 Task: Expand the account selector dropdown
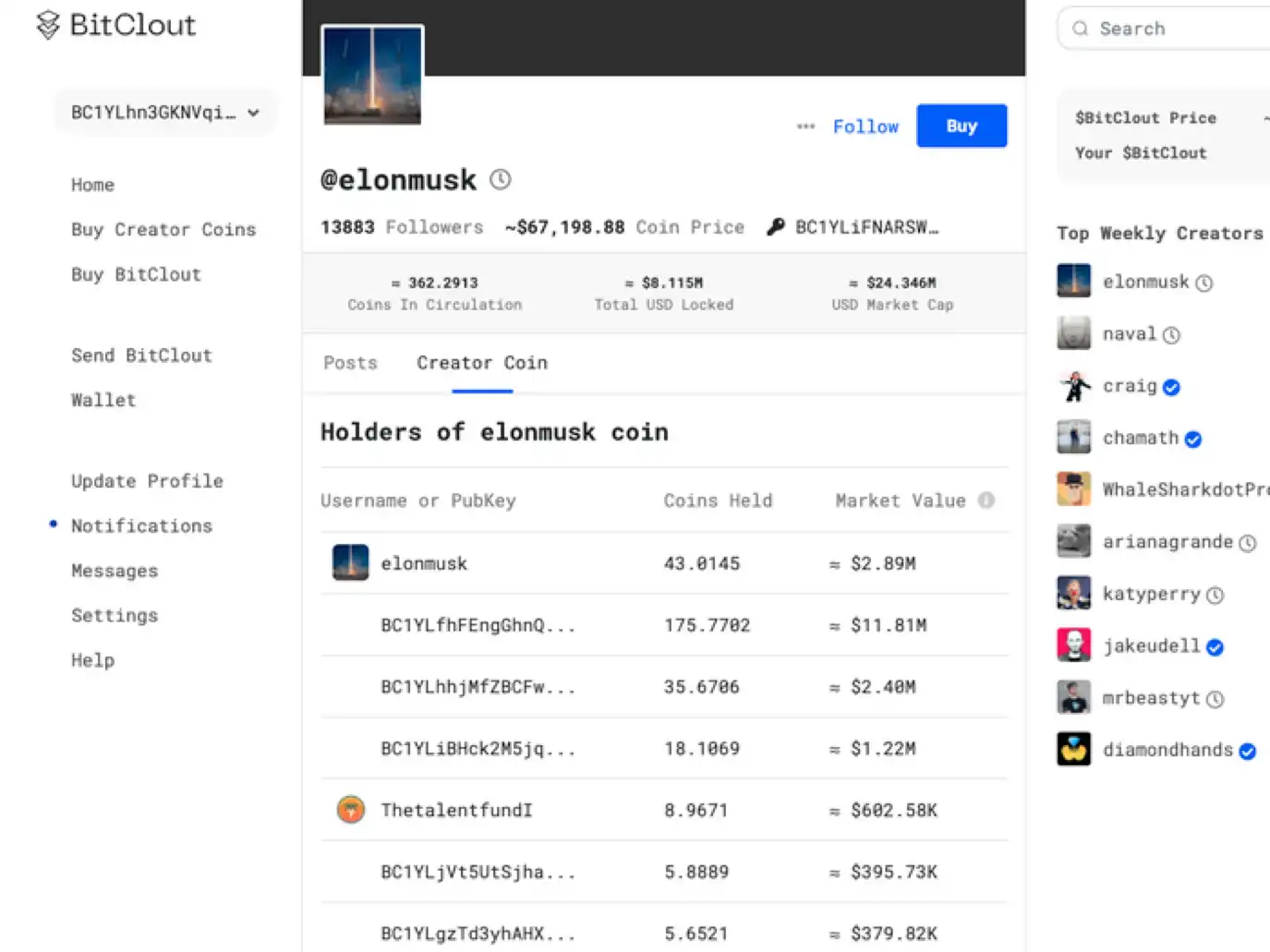pos(253,113)
